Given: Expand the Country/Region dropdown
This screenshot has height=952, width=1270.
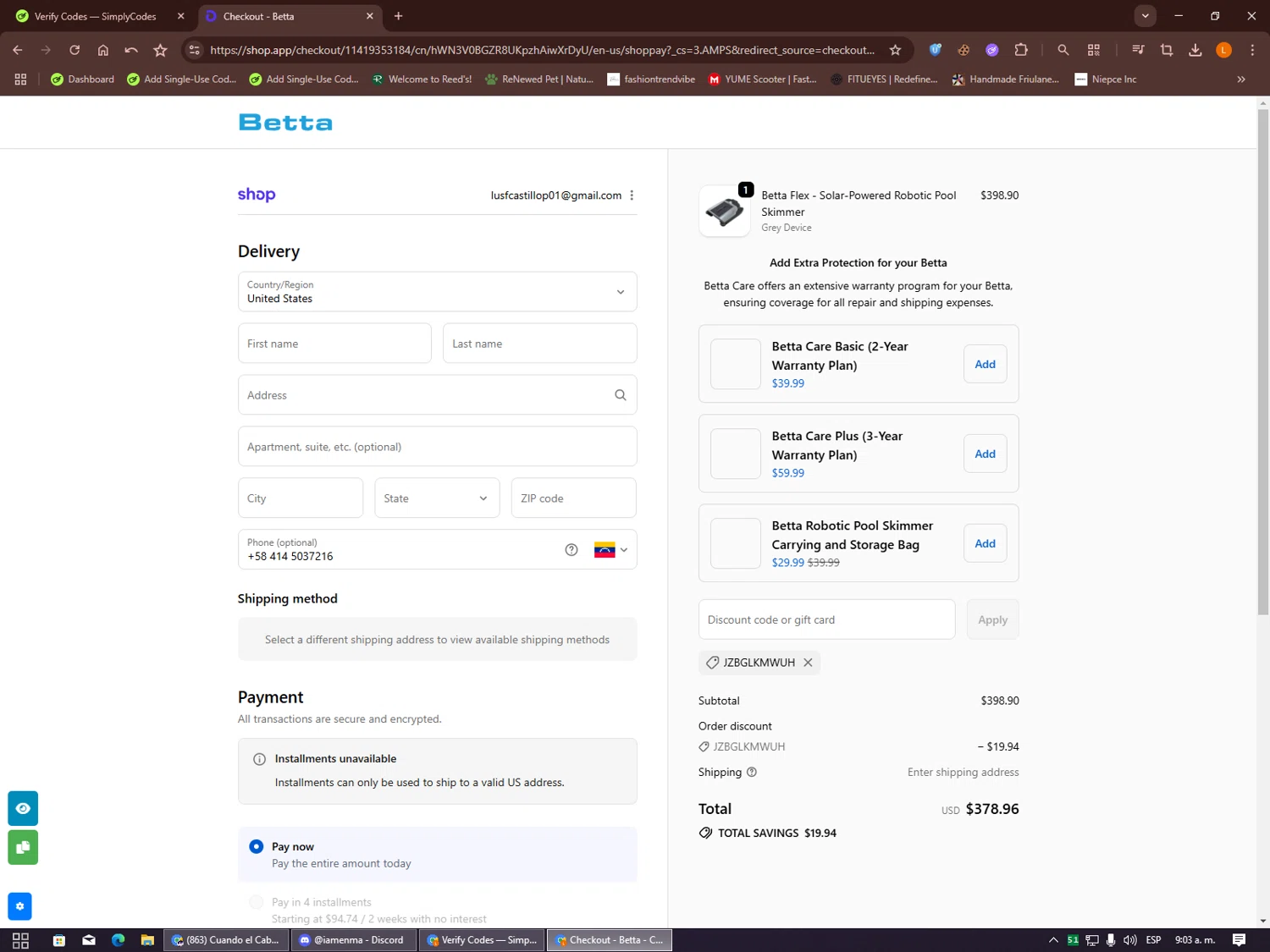Looking at the screenshot, I should tap(437, 292).
